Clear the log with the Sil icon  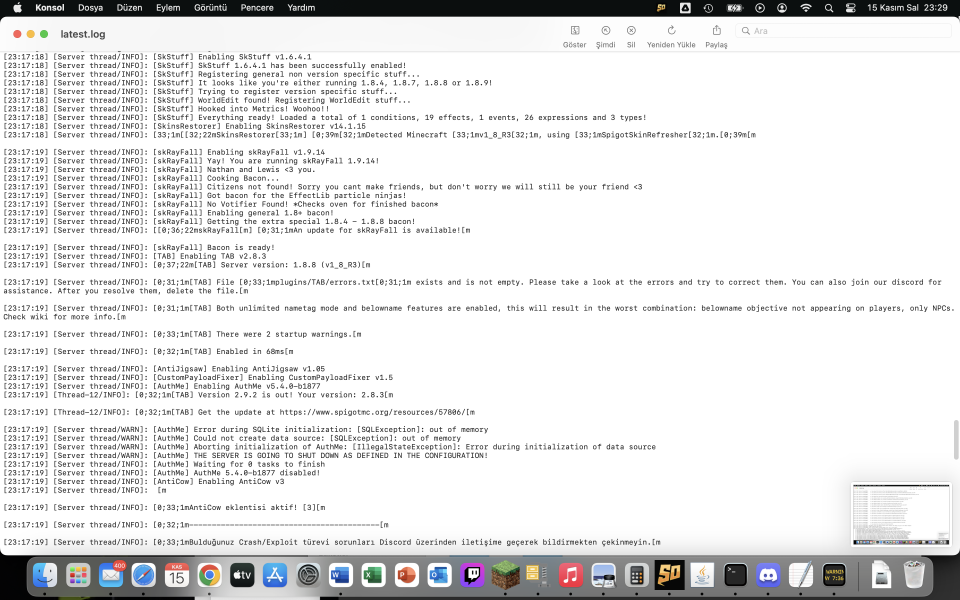tap(631, 31)
